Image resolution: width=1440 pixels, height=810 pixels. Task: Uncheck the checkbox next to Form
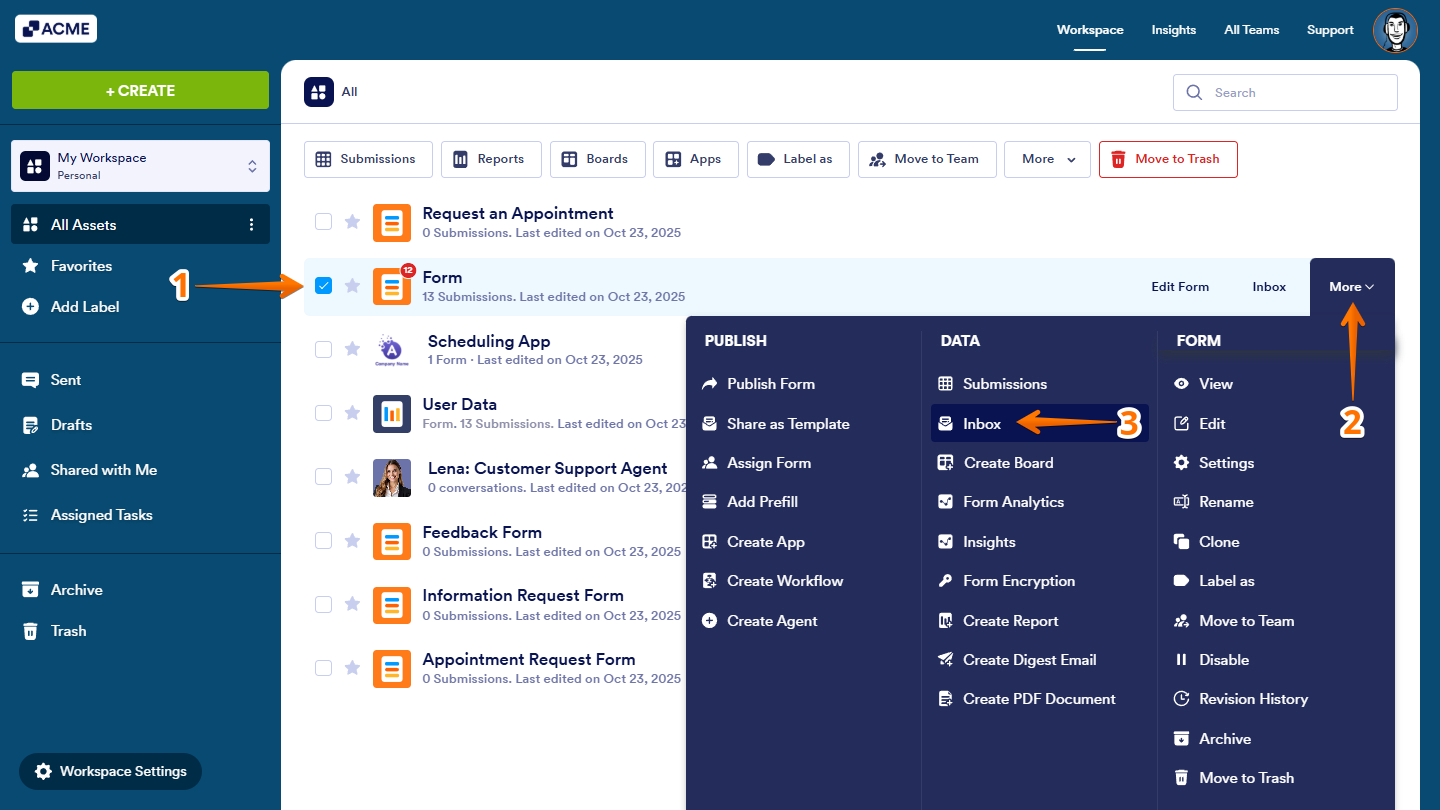pos(323,285)
